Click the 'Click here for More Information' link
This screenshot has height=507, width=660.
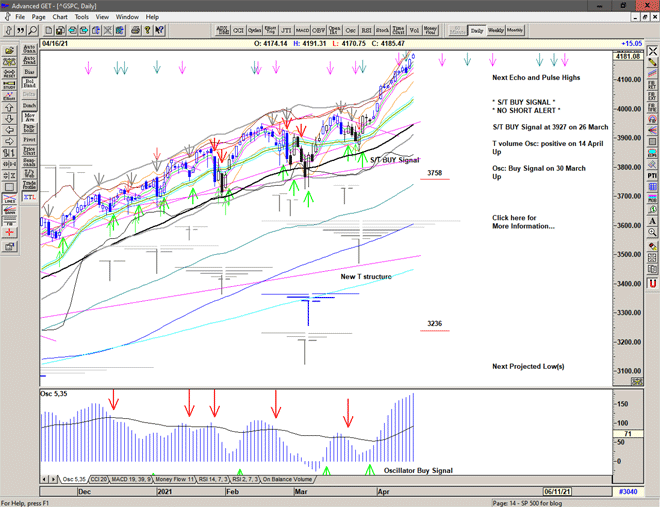[522, 222]
